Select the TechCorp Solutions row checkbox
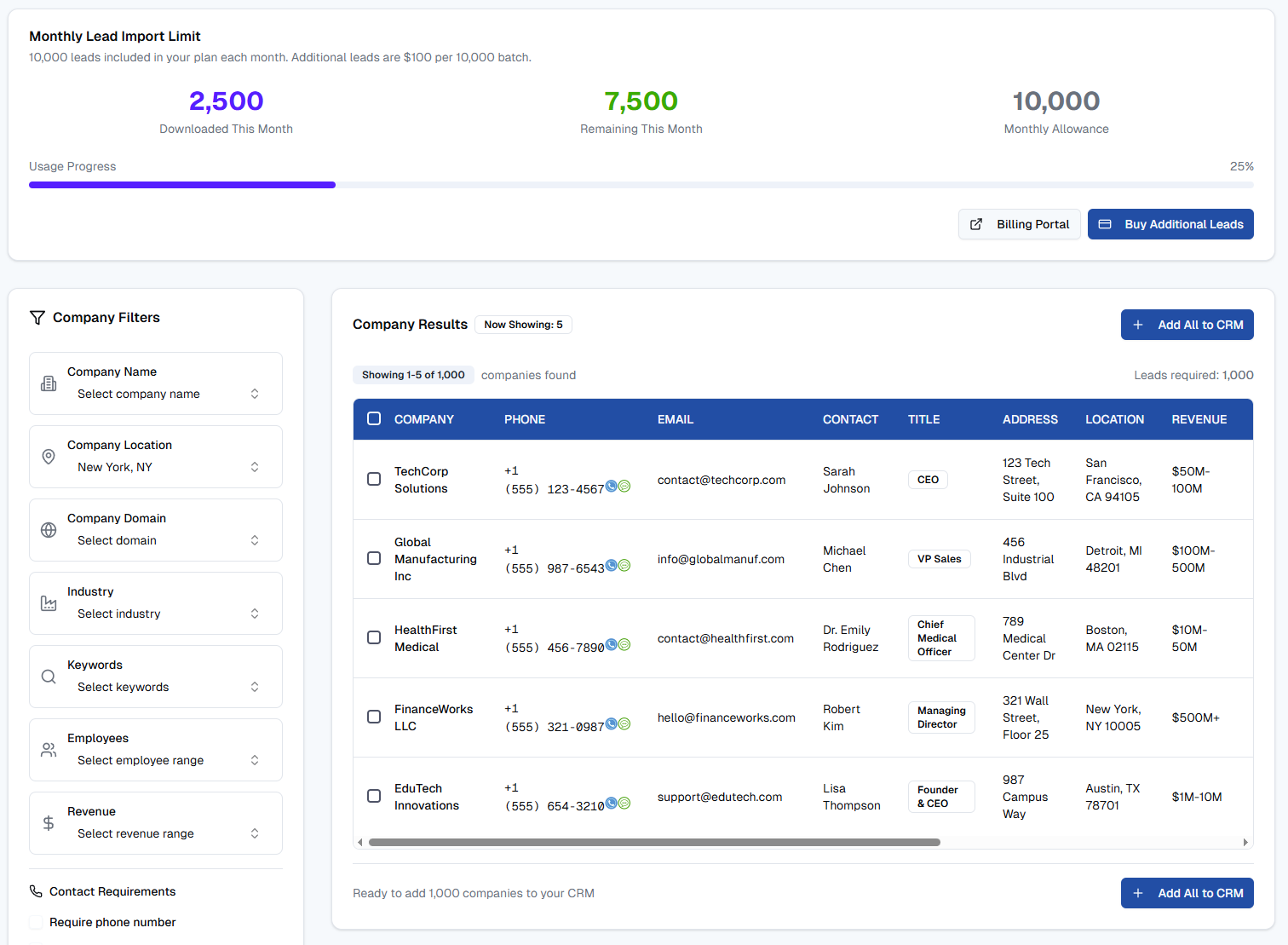The height and width of the screenshot is (945, 1288). 374,480
